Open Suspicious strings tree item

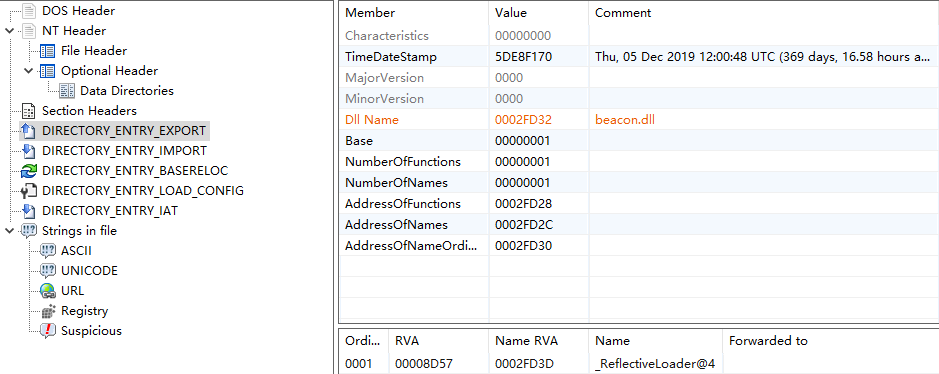91,331
